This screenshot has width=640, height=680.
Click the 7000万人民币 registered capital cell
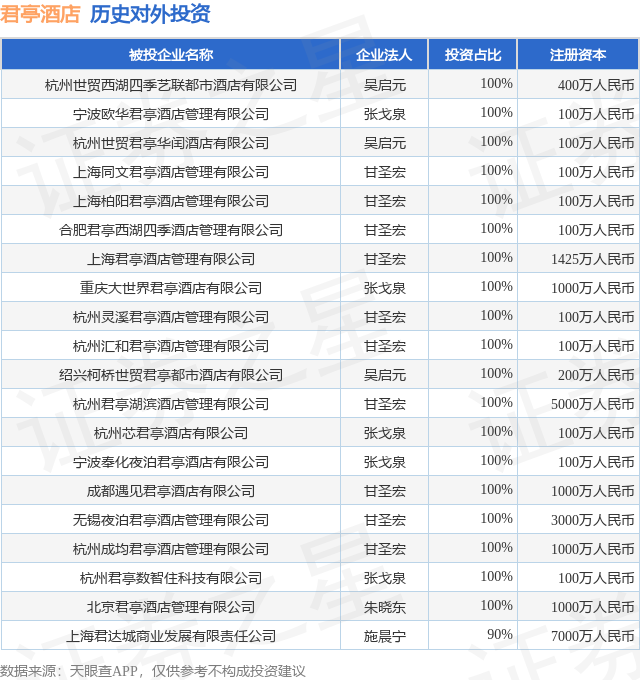pyautogui.click(x=592, y=636)
